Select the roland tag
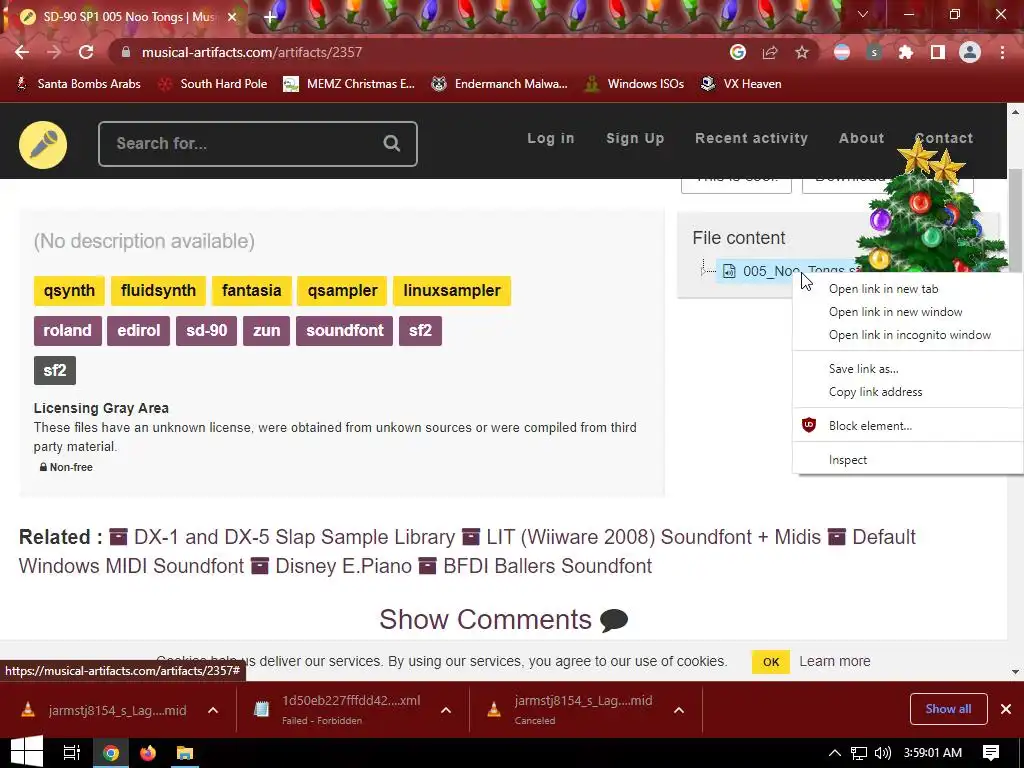 pyautogui.click(x=67, y=330)
